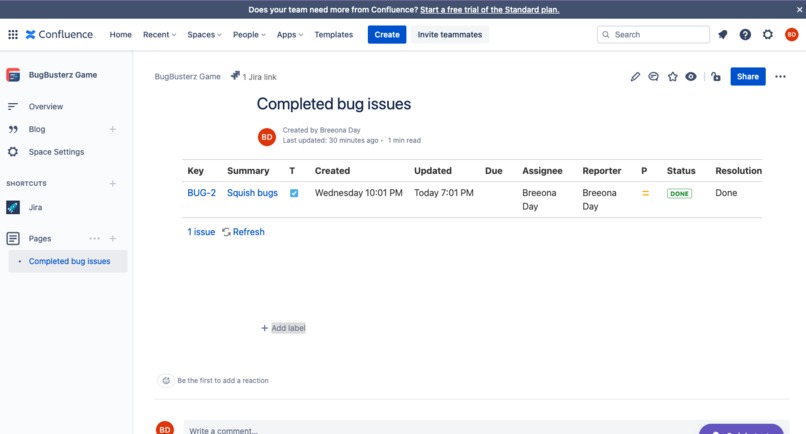The width and height of the screenshot is (806, 434).
Task: Open page restrictions lock icon
Action: pos(716,77)
